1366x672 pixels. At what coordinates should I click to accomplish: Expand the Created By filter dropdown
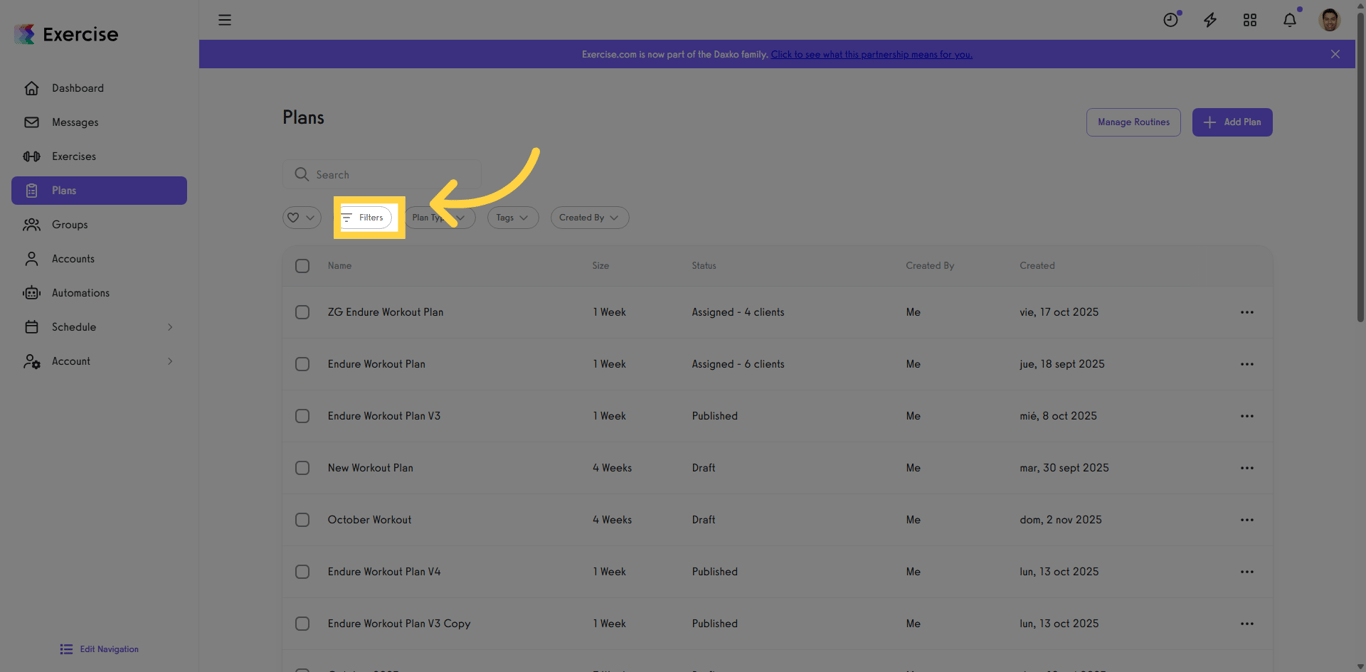point(589,217)
